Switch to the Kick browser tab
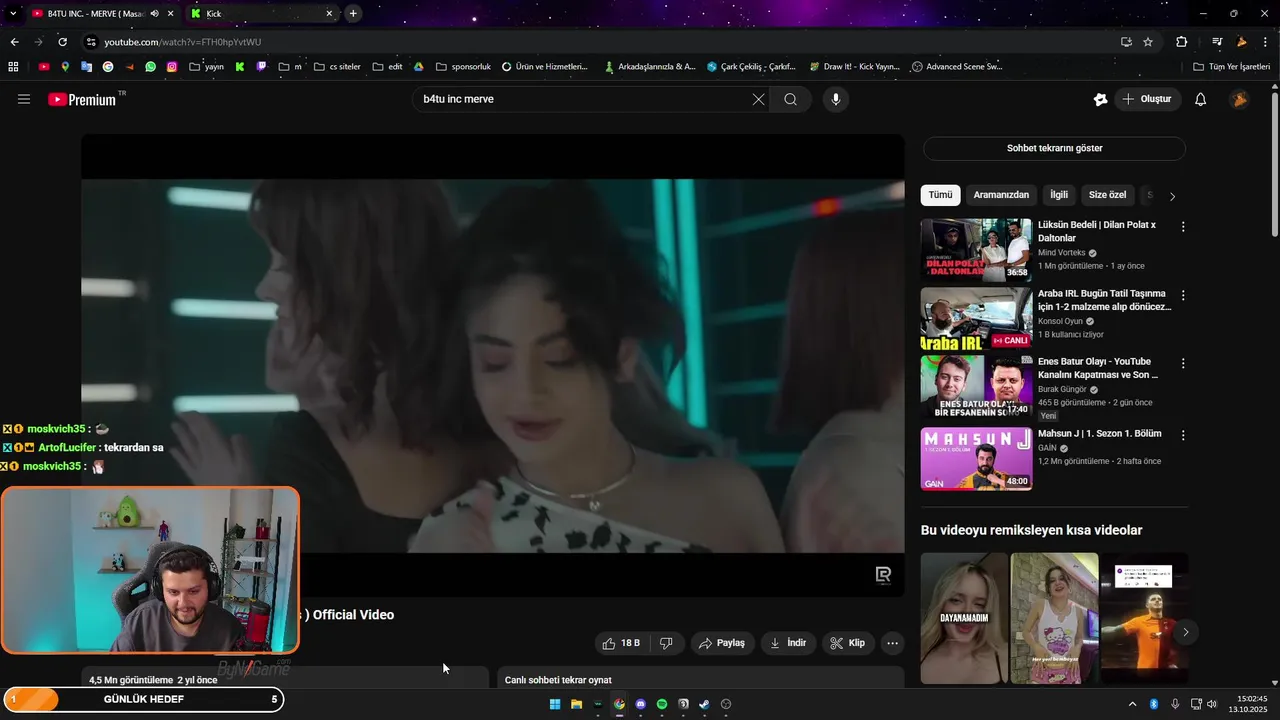1280x720 pixels. point(260,14)
